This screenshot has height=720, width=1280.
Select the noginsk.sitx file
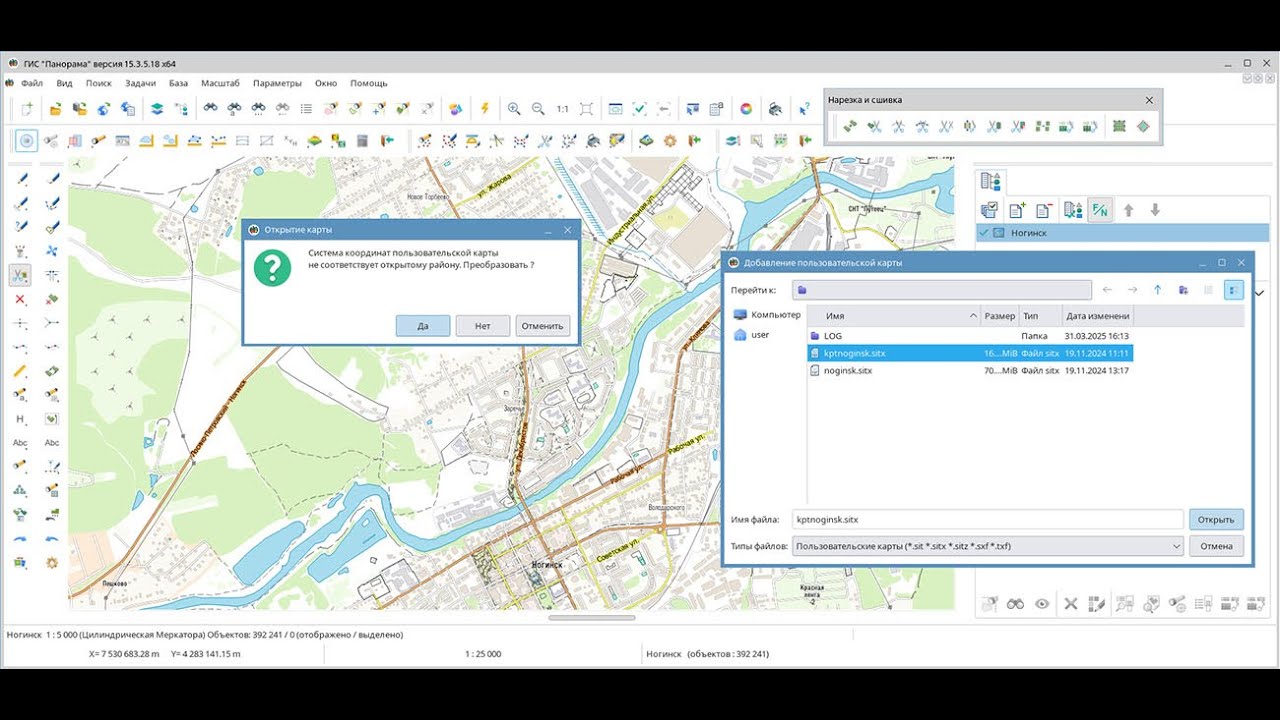(x=970, y=370)
